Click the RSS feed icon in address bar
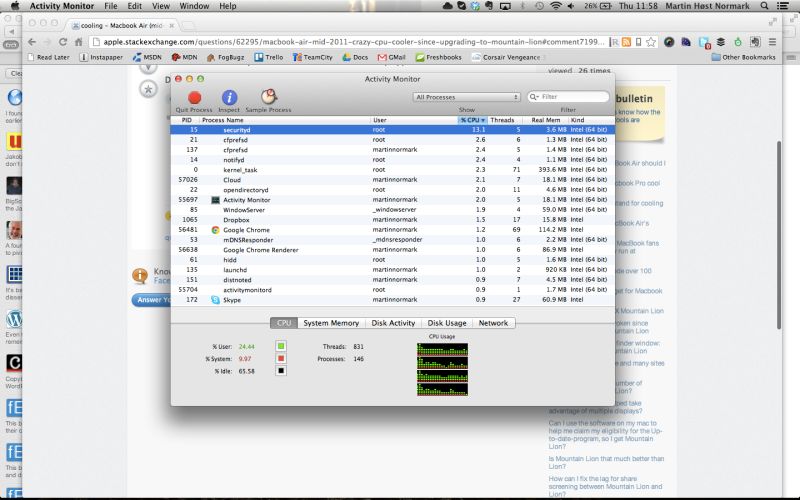 [627, 42]
